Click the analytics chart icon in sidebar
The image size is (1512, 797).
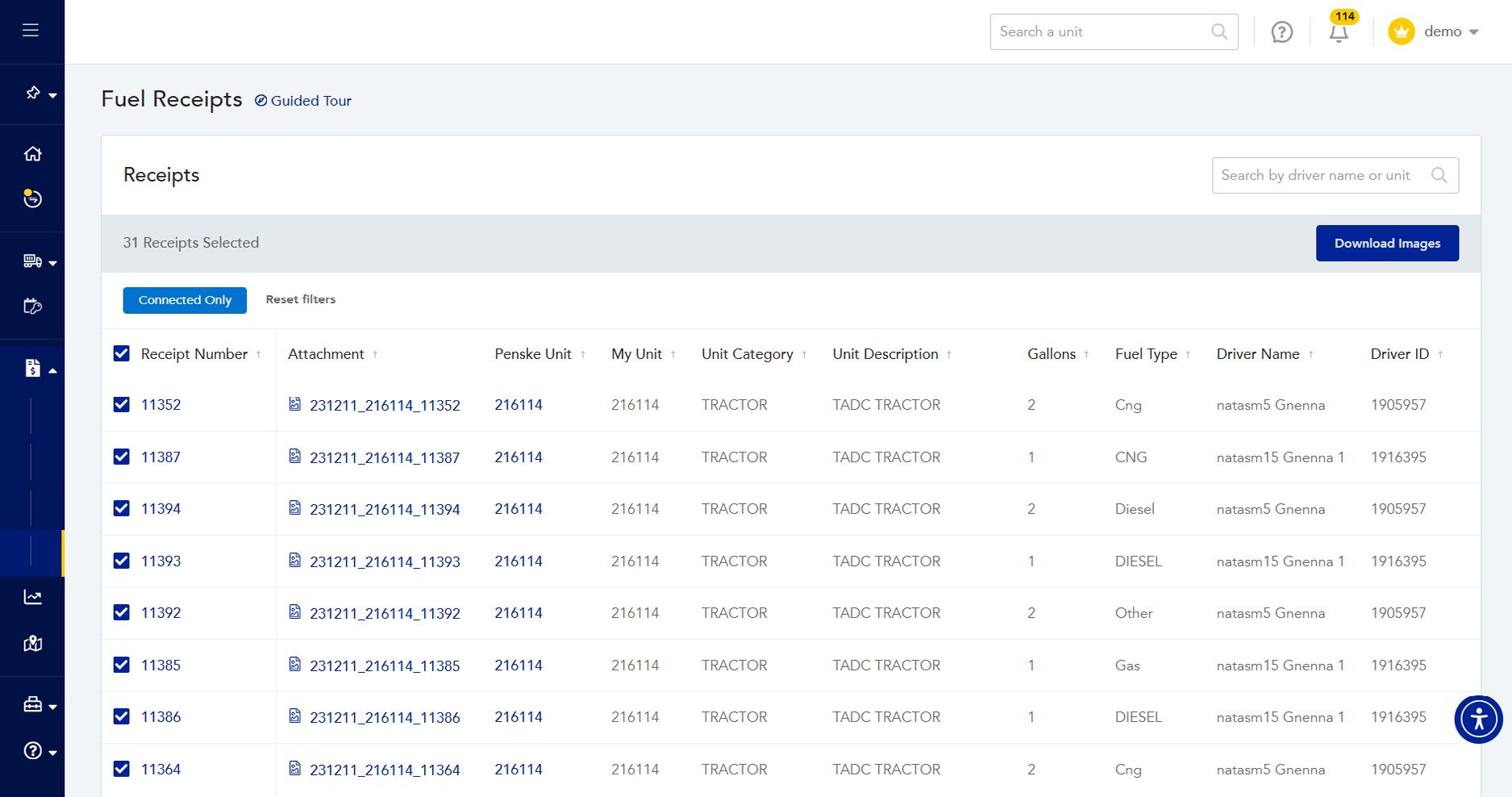[32, 597]
